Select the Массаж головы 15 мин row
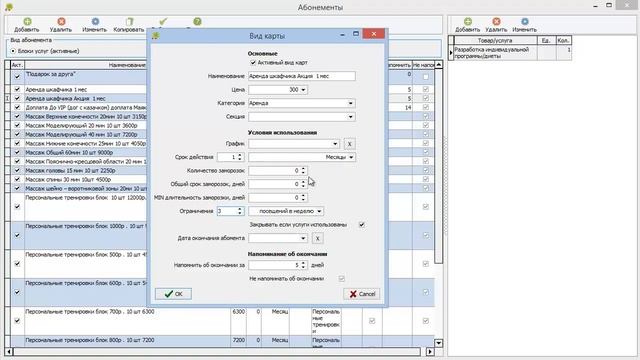This screenshot has width=640, height=360. pos(85,170)
